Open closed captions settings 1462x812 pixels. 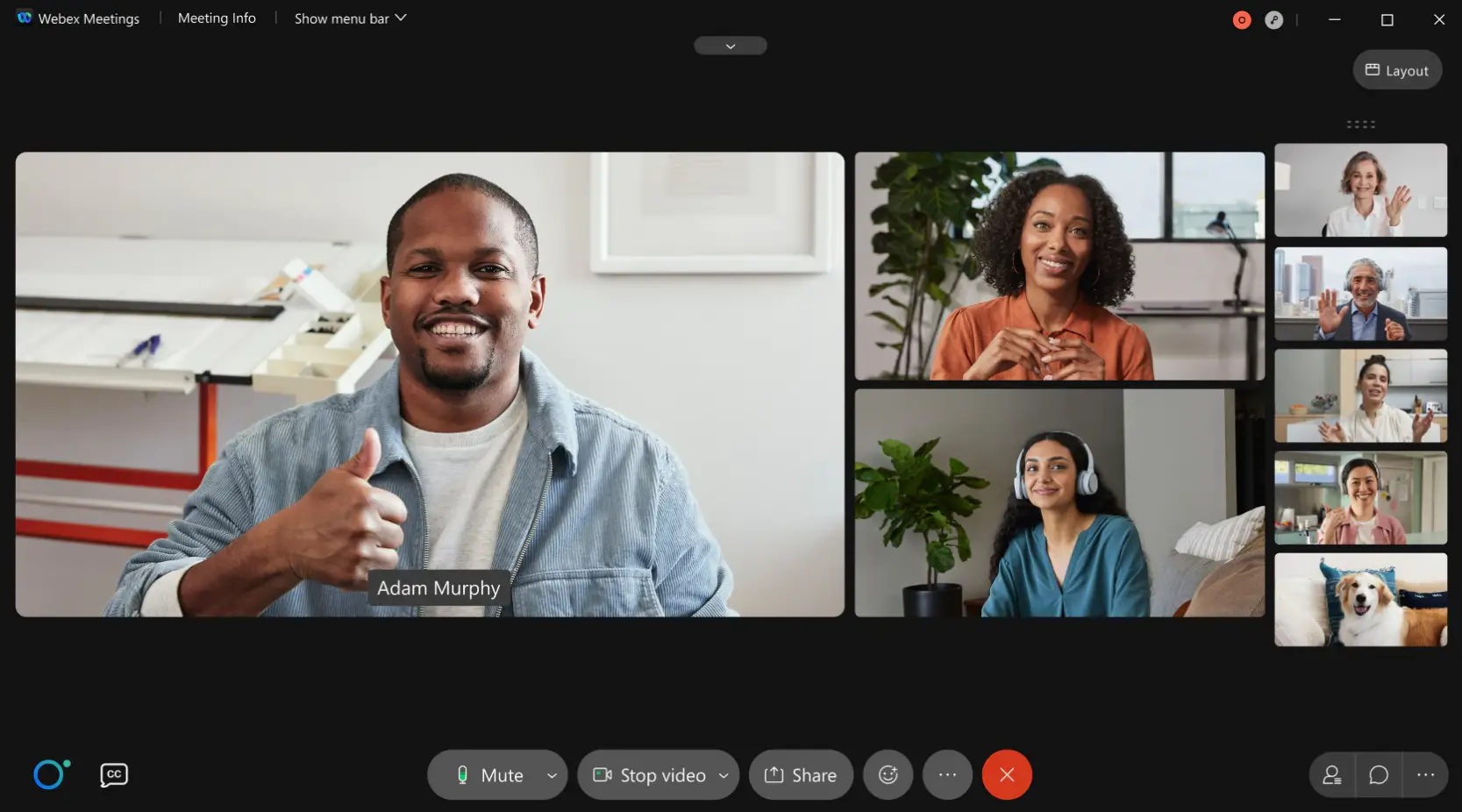(x=112, y=775)
